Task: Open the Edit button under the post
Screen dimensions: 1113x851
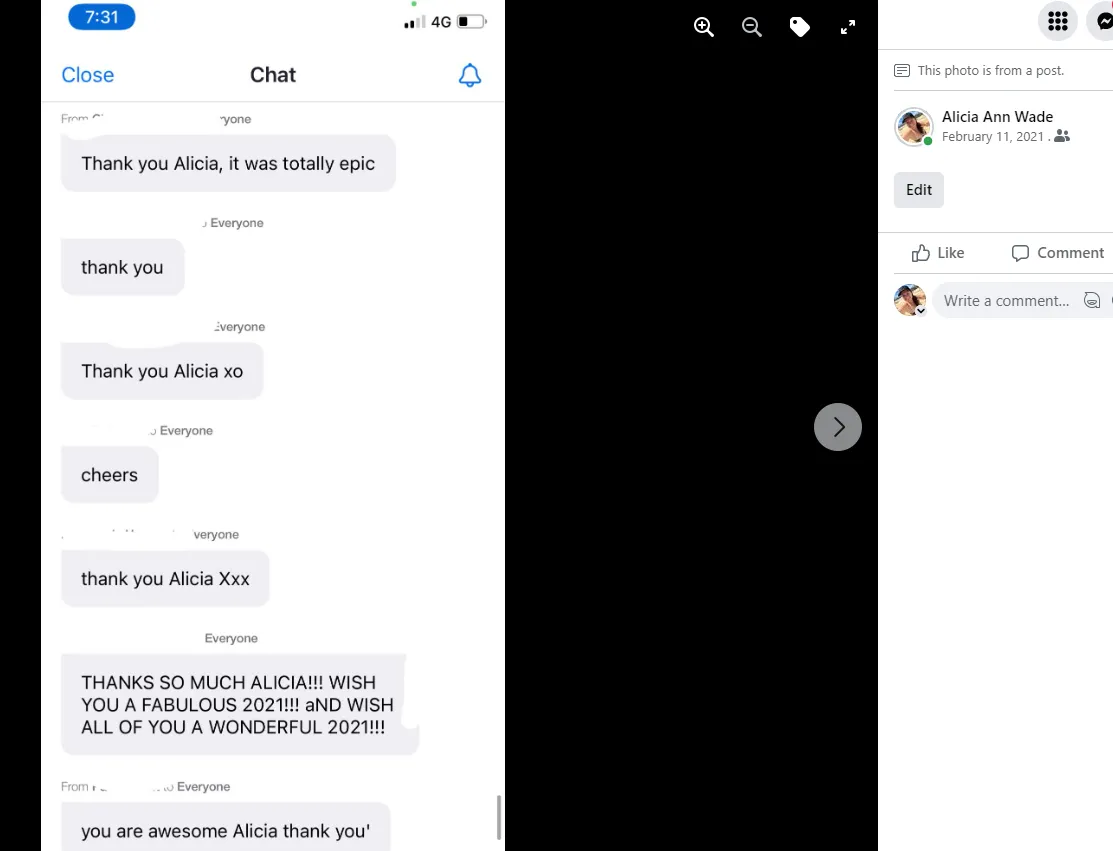Action: (919, 190)
